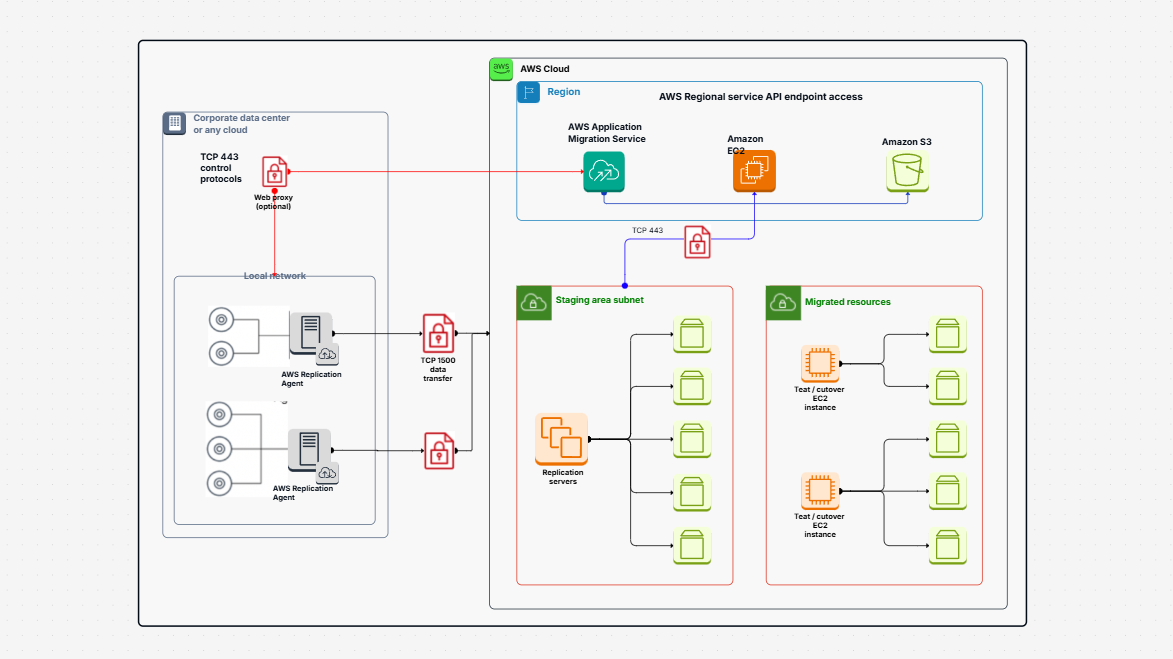
Task: Select the AWS Application Migration Service icon
Action: pos(604,172)
